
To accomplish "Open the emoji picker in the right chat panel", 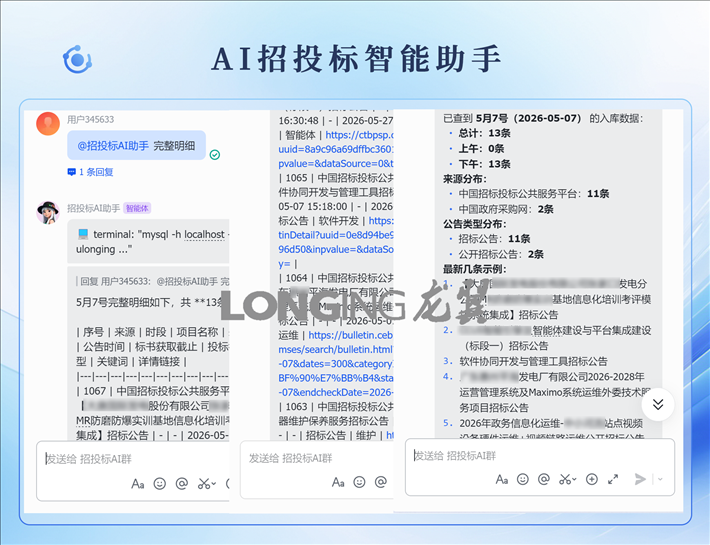I will point(523,479).
